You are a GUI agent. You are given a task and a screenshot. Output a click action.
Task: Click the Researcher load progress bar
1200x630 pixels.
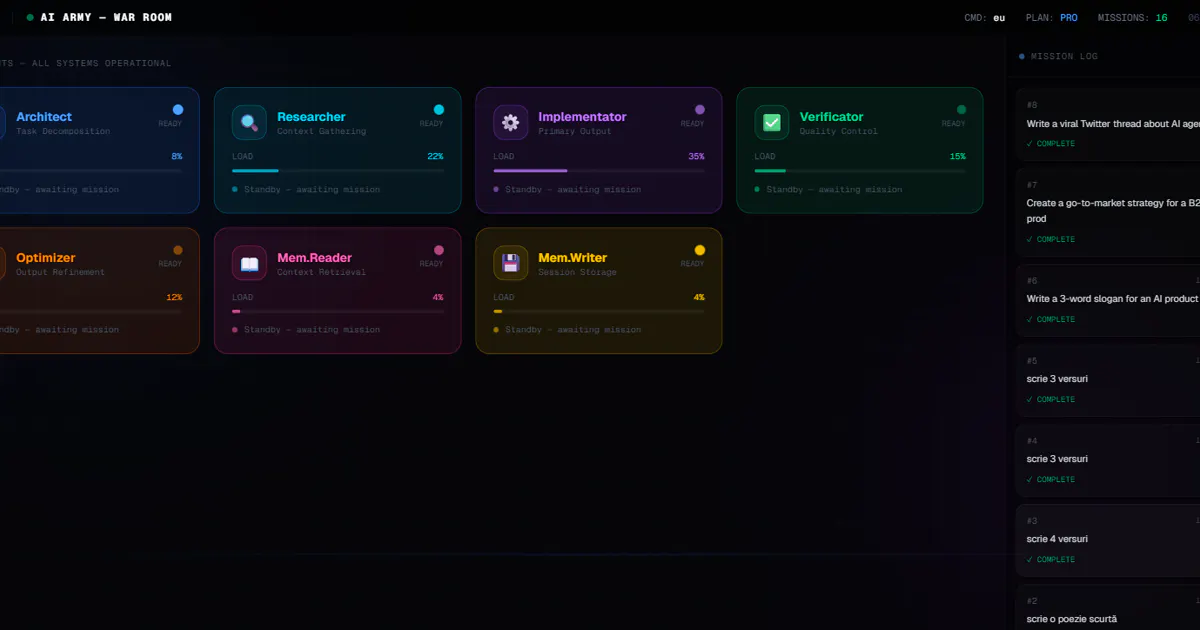[x=338, y=171]
